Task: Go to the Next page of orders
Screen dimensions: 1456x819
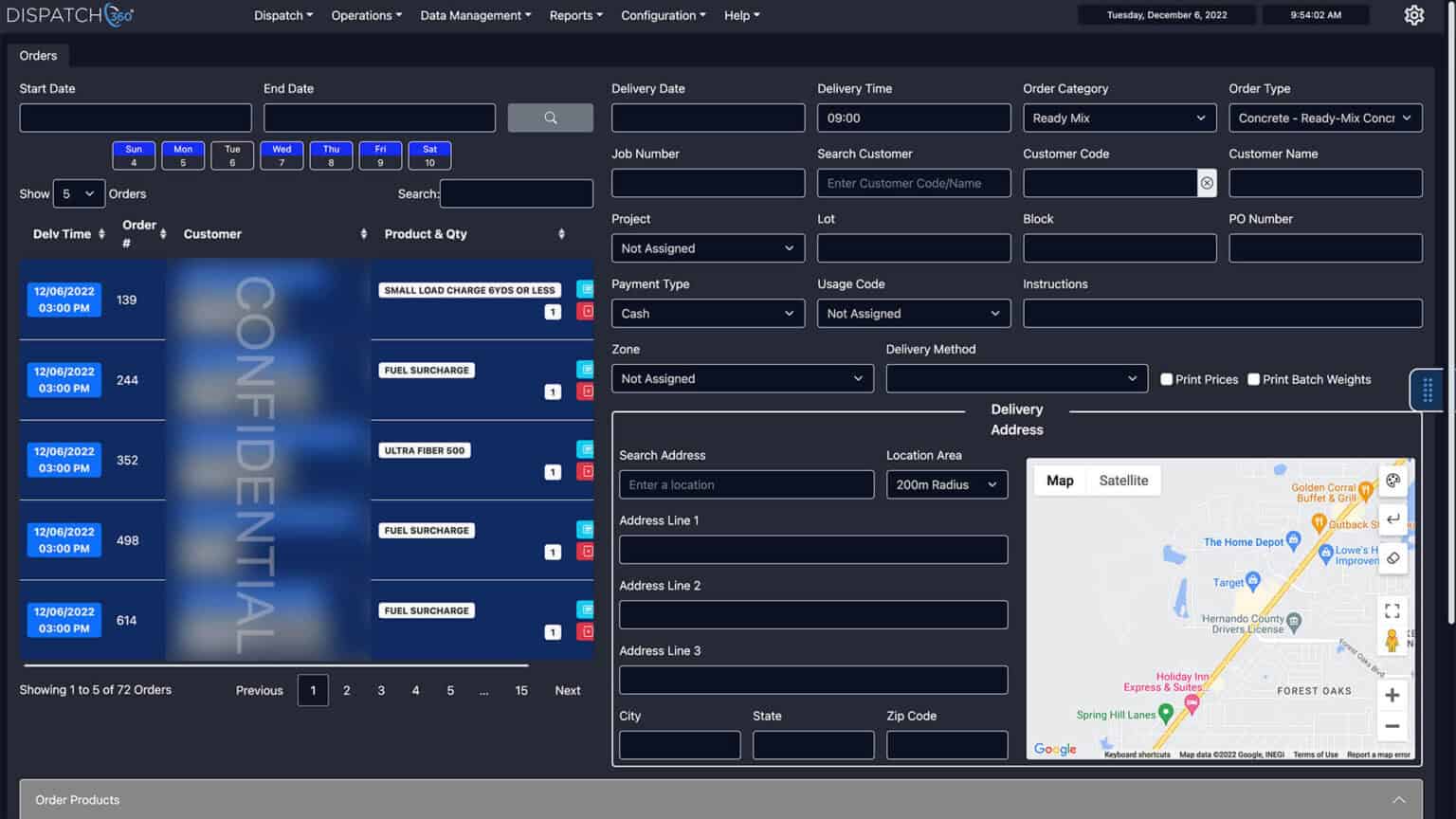Action: [x=567, y=690]
